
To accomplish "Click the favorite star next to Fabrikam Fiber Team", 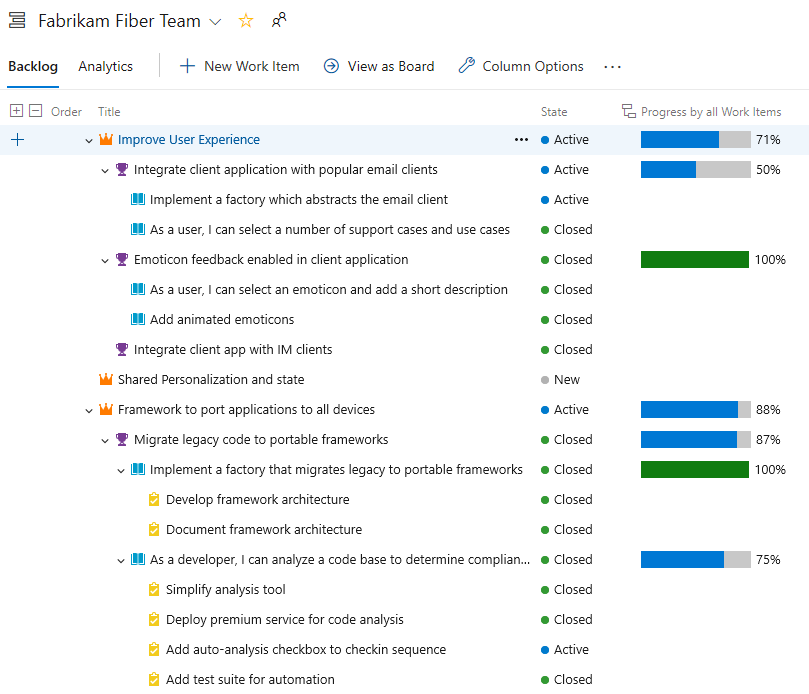I will [246, 19].
